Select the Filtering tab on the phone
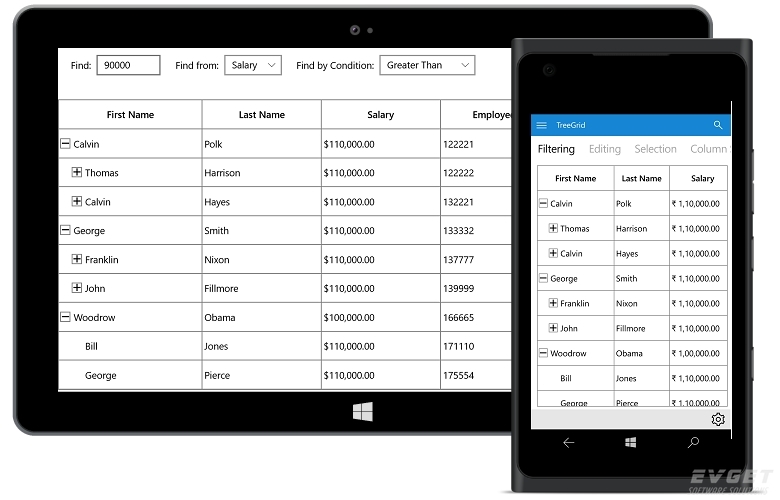 (x=556, y=149)
